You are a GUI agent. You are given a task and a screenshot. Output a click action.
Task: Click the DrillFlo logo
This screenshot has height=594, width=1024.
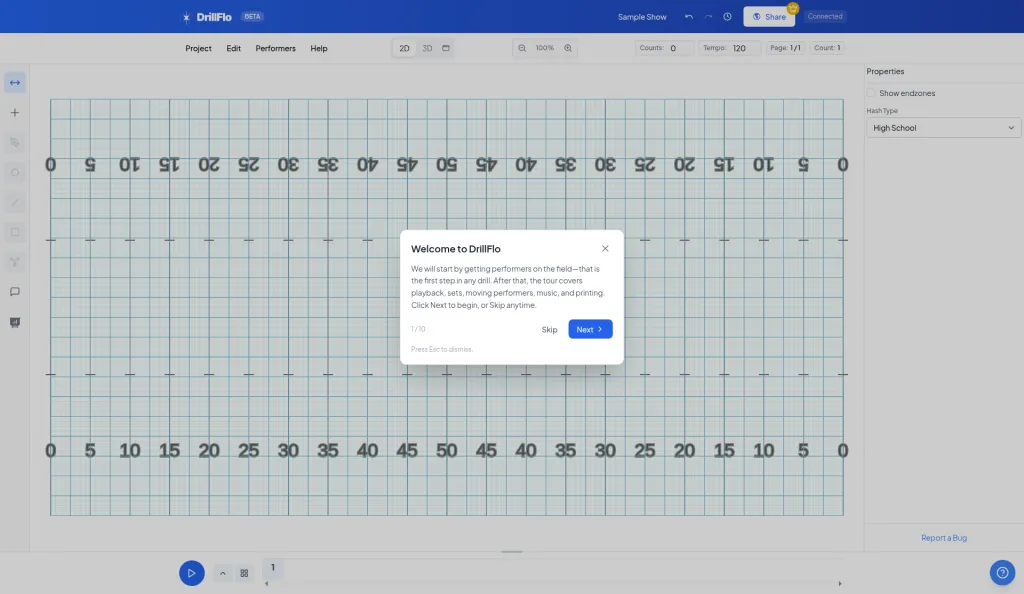207,17
